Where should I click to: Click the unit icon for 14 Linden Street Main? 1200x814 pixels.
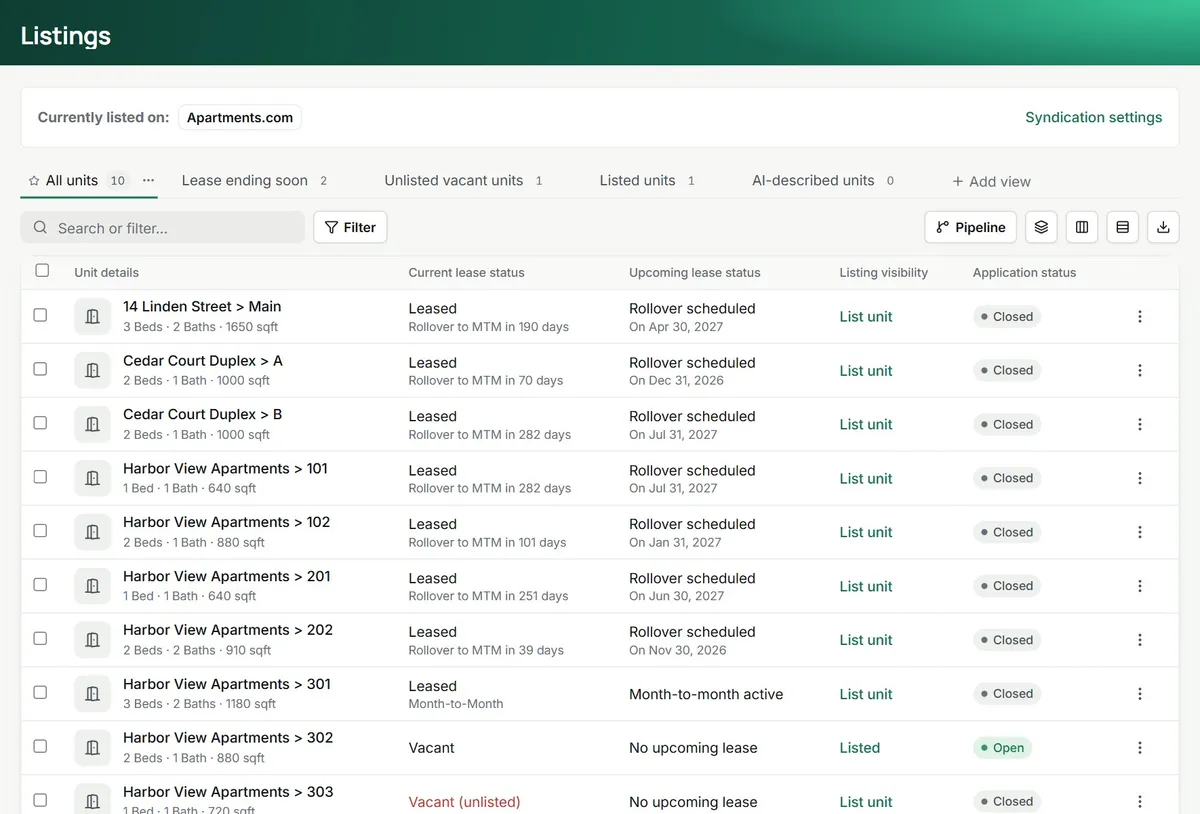(92, 316)
